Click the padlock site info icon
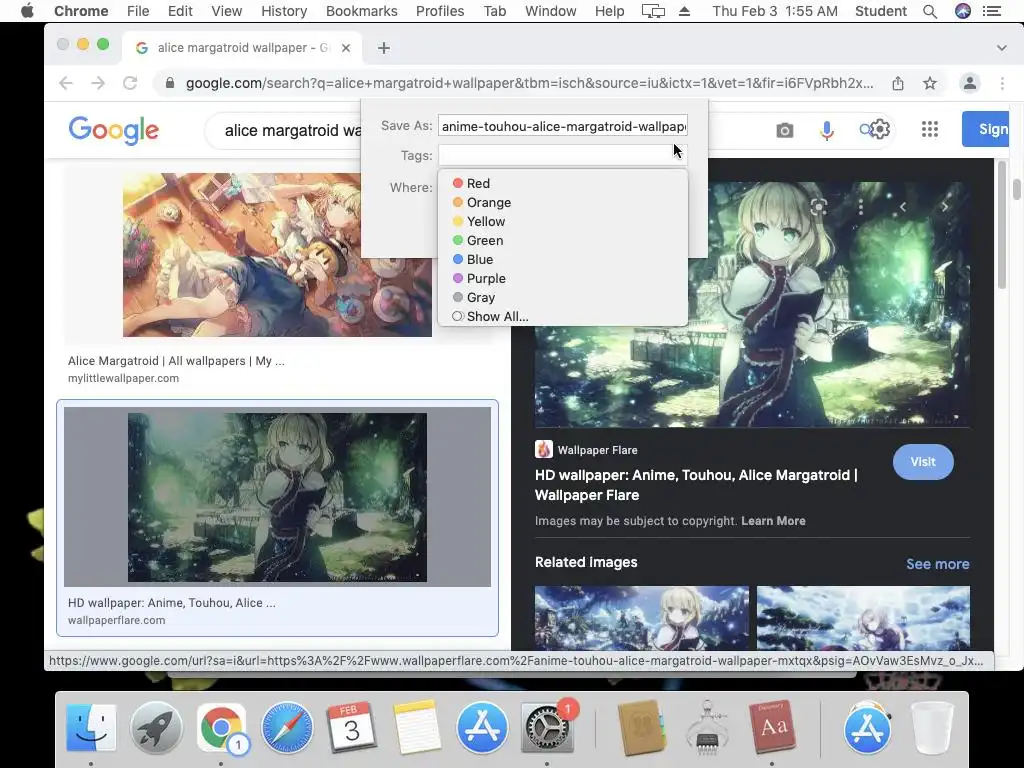The image size is (1024, 768). pos(170,83)
